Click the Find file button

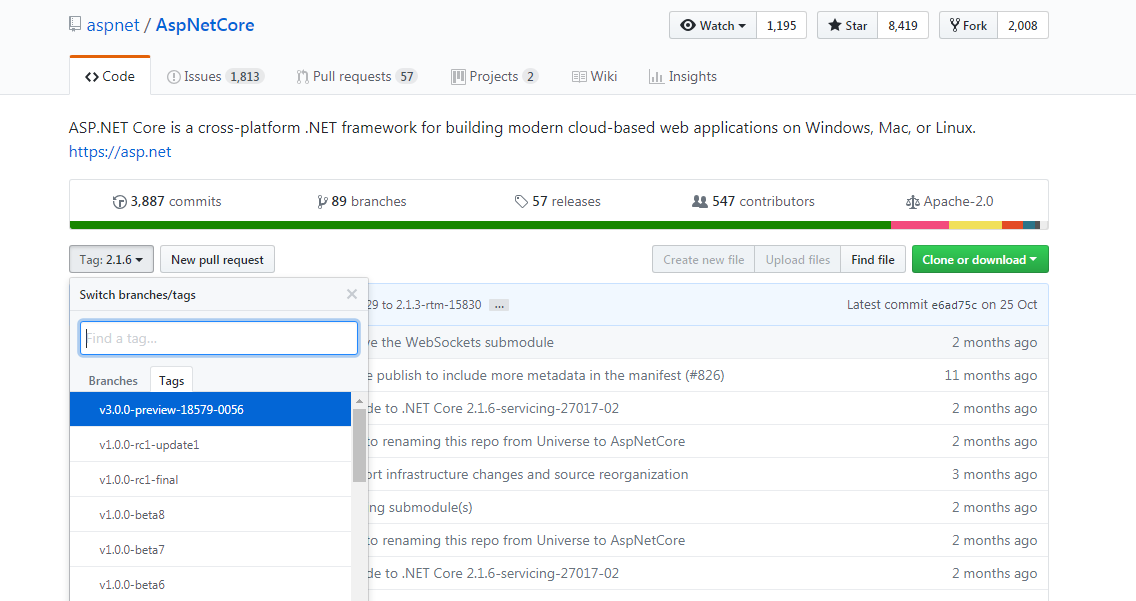pos(873,259)
